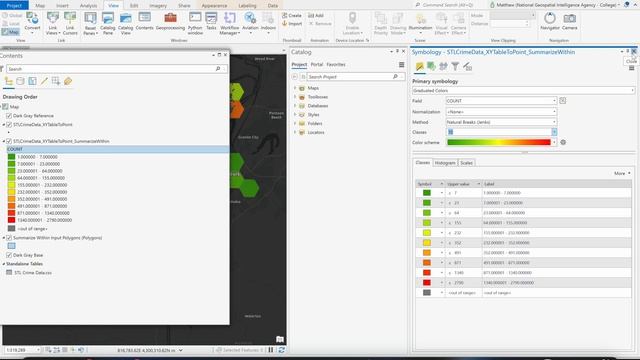
Task: Switch to the Appearance ribbon tab
Action: 214,6
